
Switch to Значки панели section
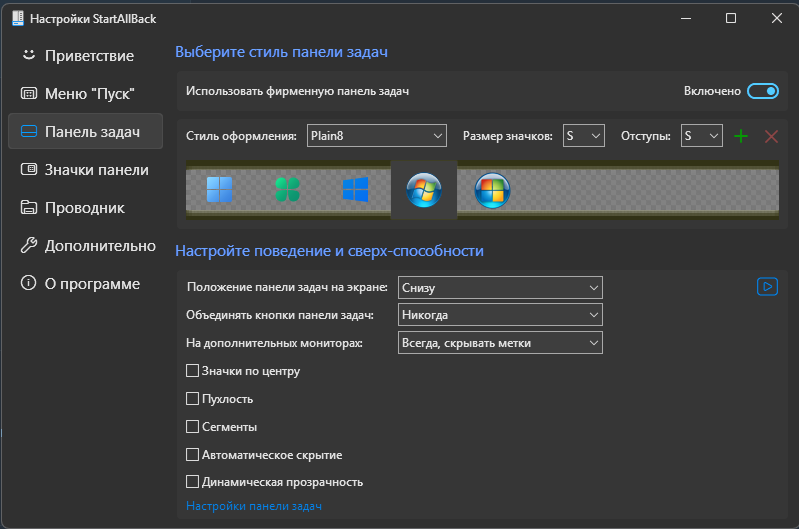click(x=86, y=170)
